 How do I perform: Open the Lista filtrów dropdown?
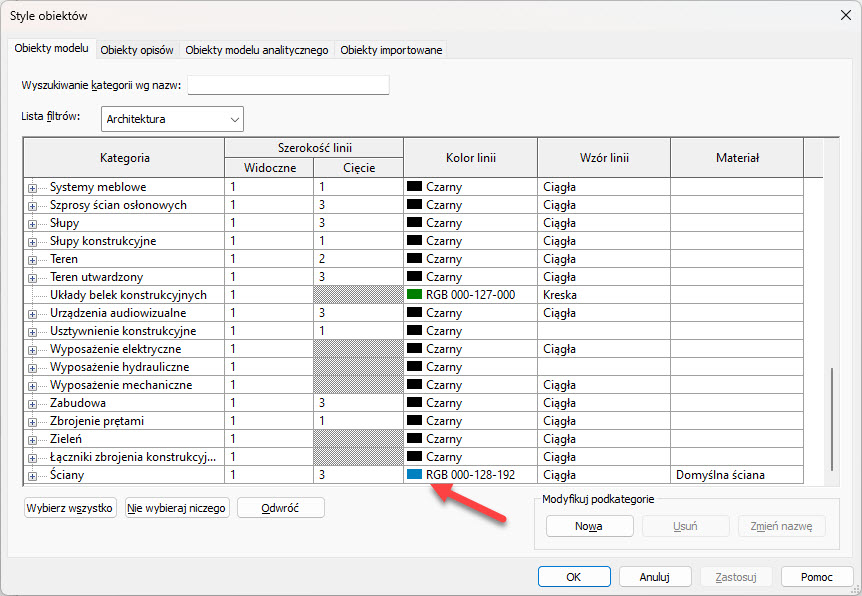[x=172, y=119]
